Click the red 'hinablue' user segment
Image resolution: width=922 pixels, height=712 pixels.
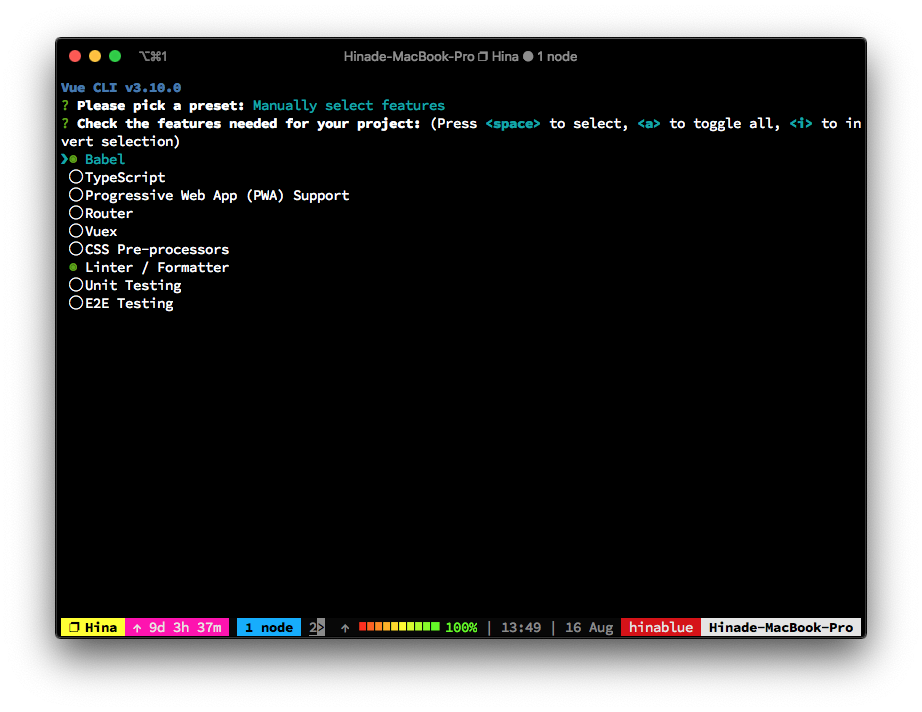[661, 627]
